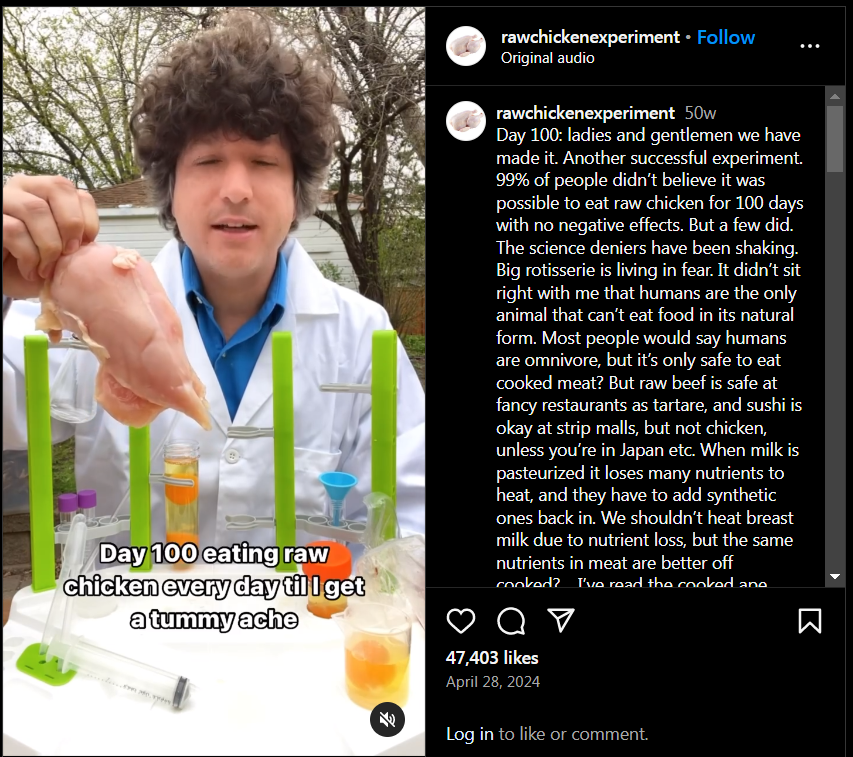Click the caption scrollbar up arrow
This screenshot has height=757, width=853.
[x=835, y=96]
